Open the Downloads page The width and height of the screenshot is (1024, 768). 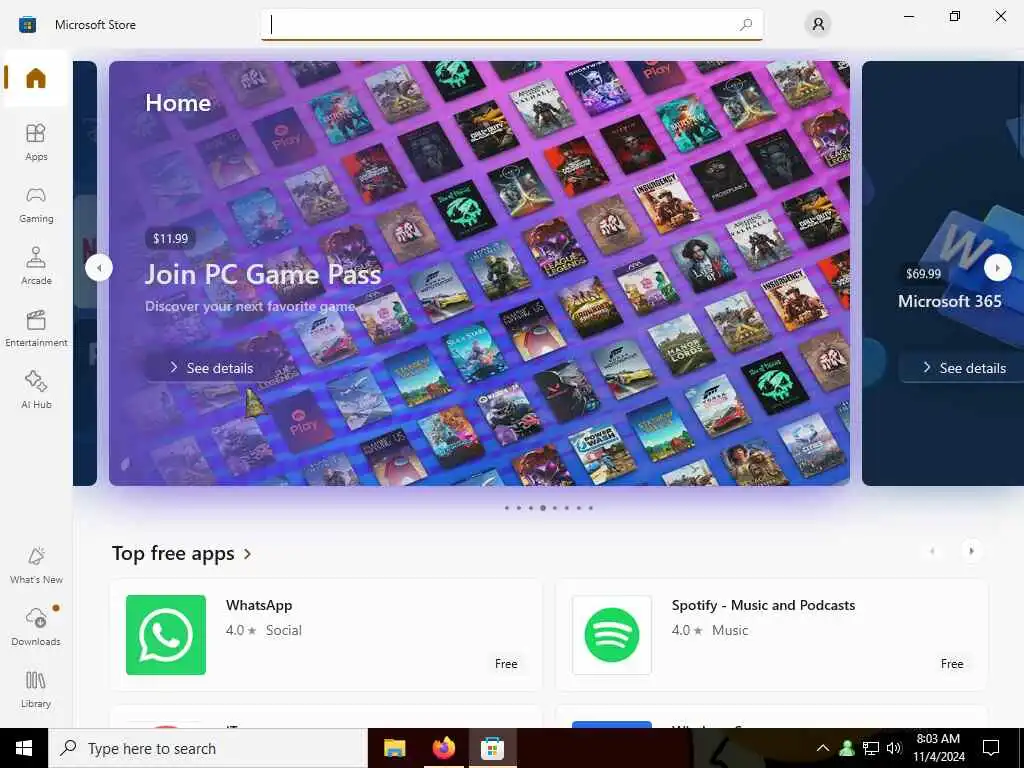[x=36, y=627]
